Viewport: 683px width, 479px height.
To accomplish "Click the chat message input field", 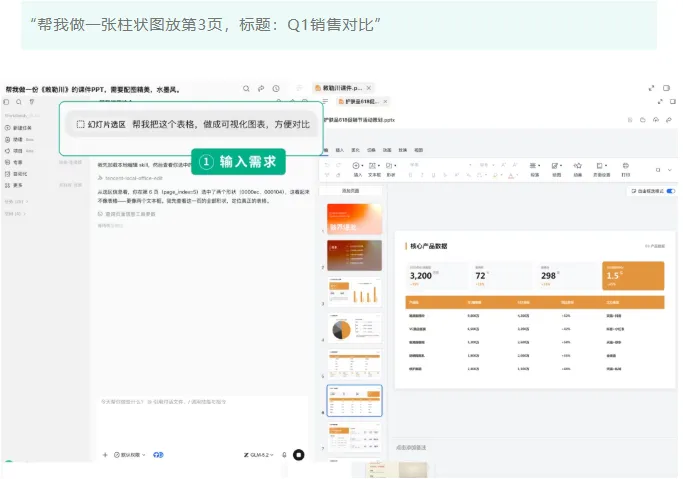I will tap(203, 420).
